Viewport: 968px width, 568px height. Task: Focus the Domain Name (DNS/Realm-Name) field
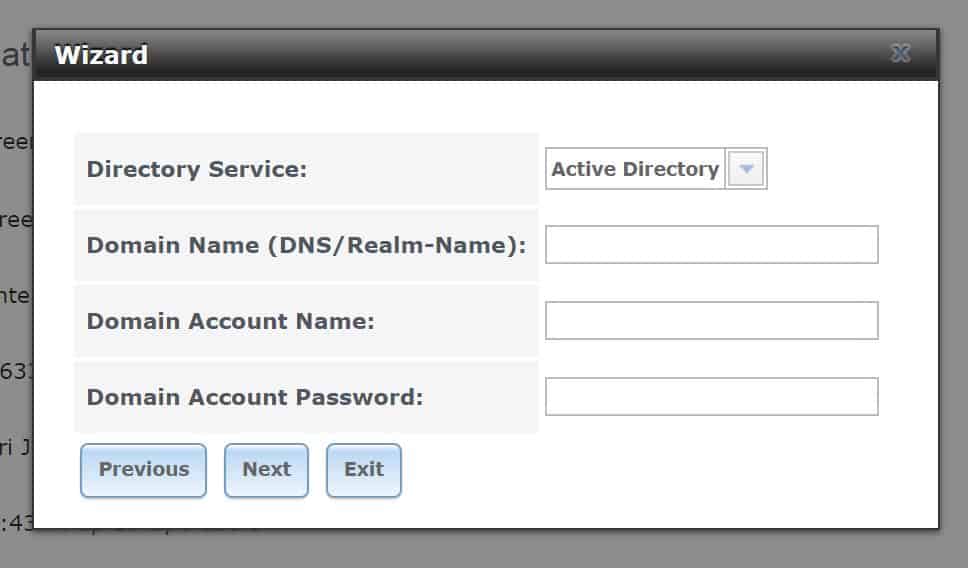pos(711,244)
